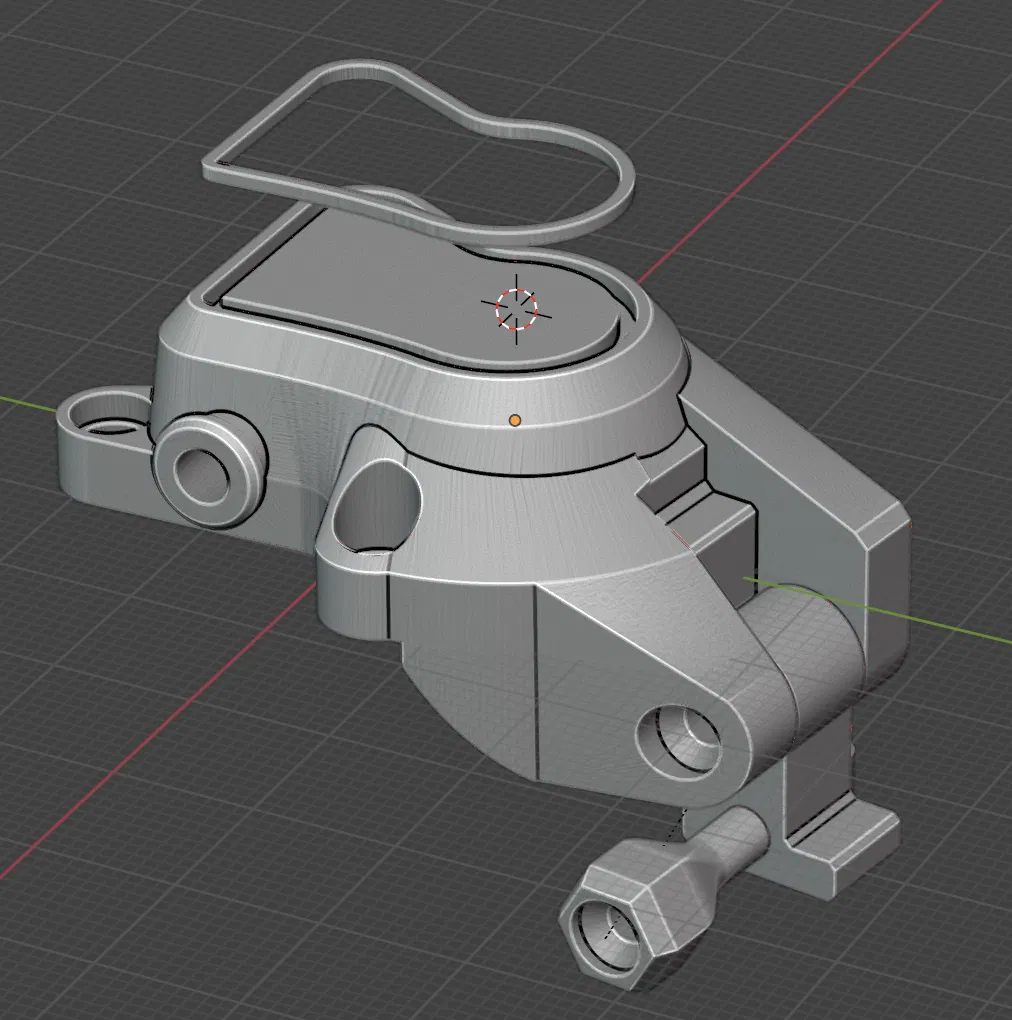Viewport: 1012px width, 1020px height.
Task: Select the floating gasket outline above the model
Action: tap(418, 152)
